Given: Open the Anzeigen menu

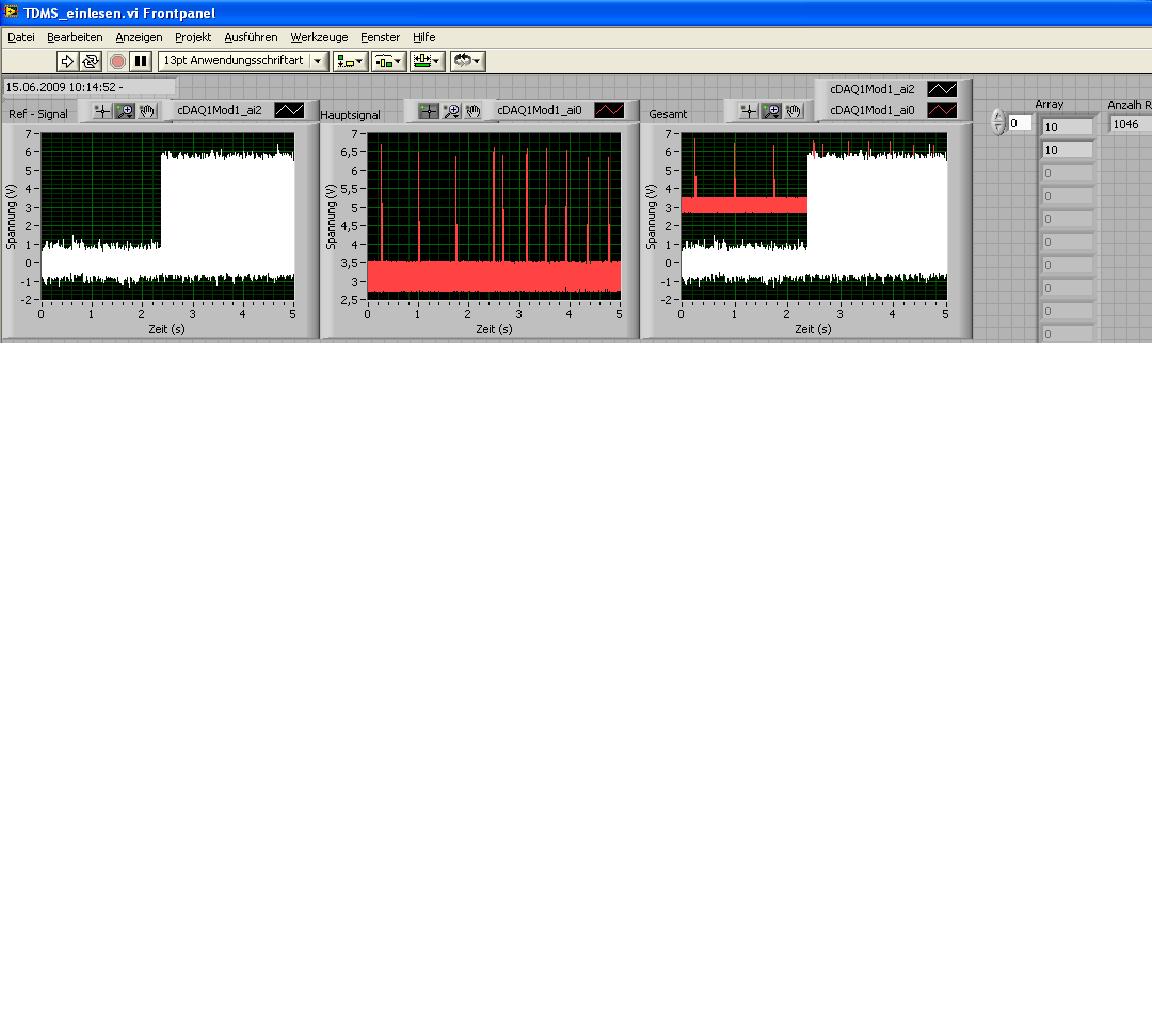Looking at the screenshot, I should [139, 37].
